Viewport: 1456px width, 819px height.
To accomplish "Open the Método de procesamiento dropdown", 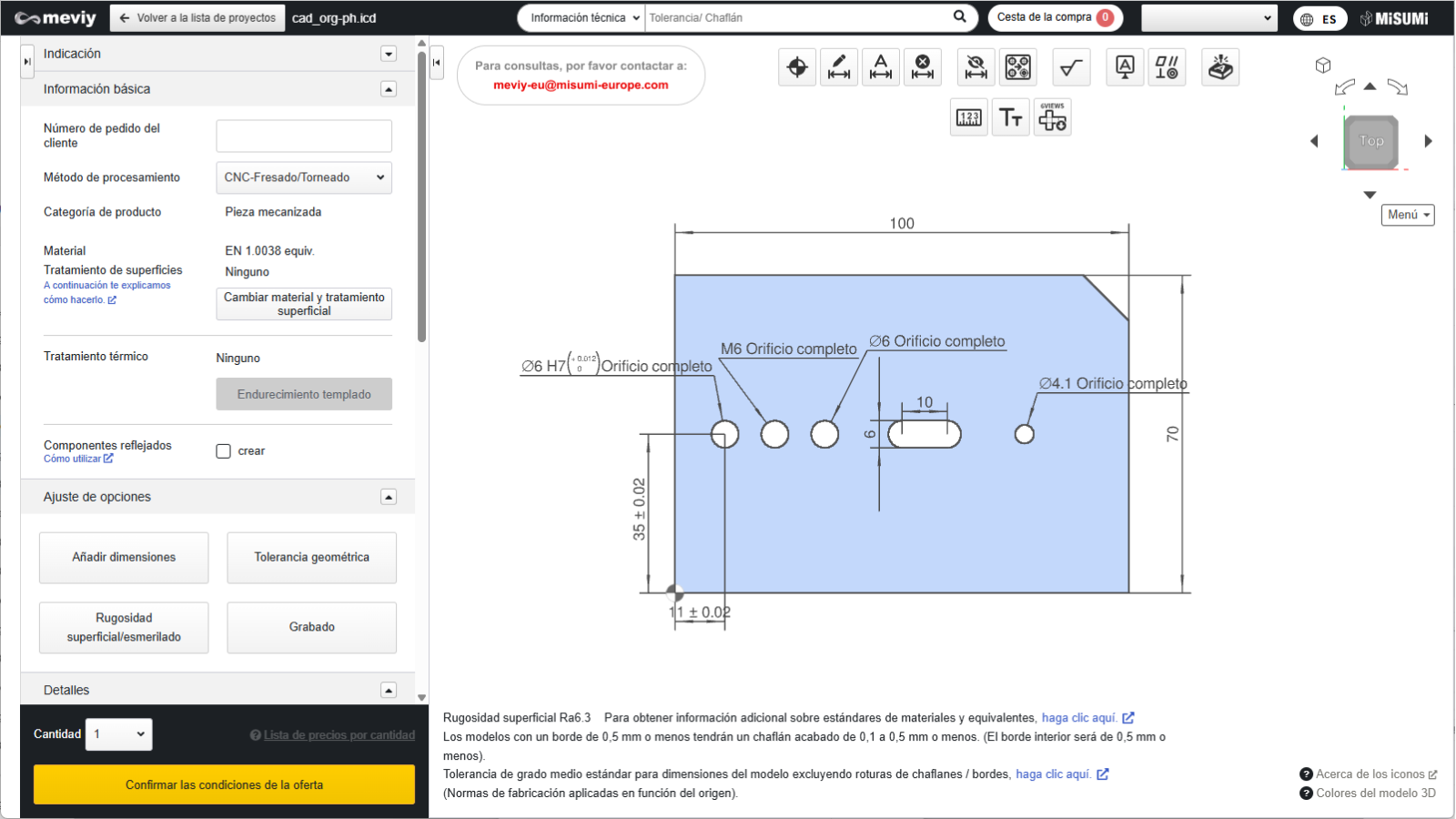I will [304, 177].
